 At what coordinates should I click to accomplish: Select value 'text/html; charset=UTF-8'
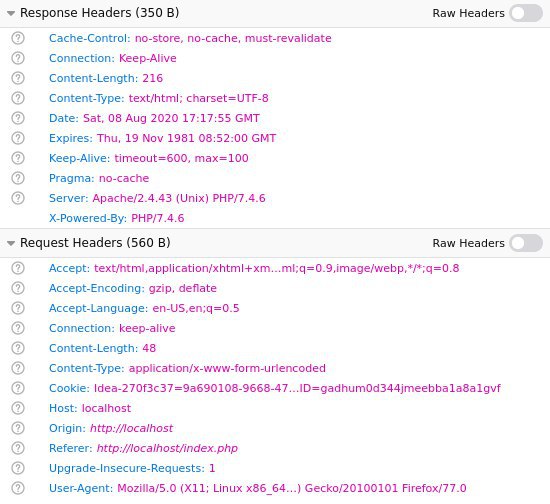[x=199, y=98]
